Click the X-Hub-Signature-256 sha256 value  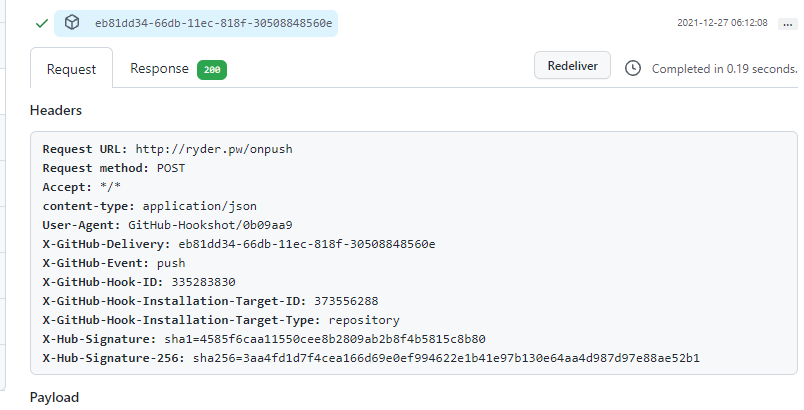point(446,358)
